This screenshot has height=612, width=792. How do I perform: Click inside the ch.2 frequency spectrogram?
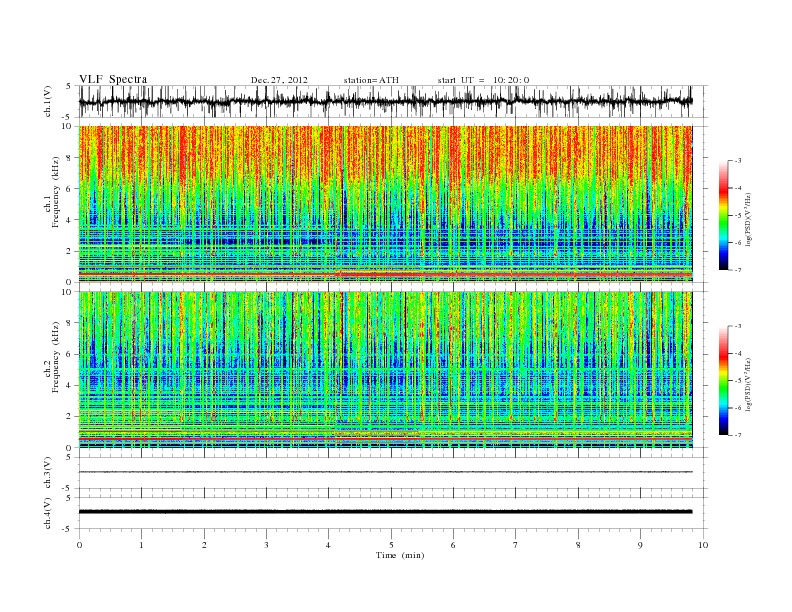click(385, 370)
